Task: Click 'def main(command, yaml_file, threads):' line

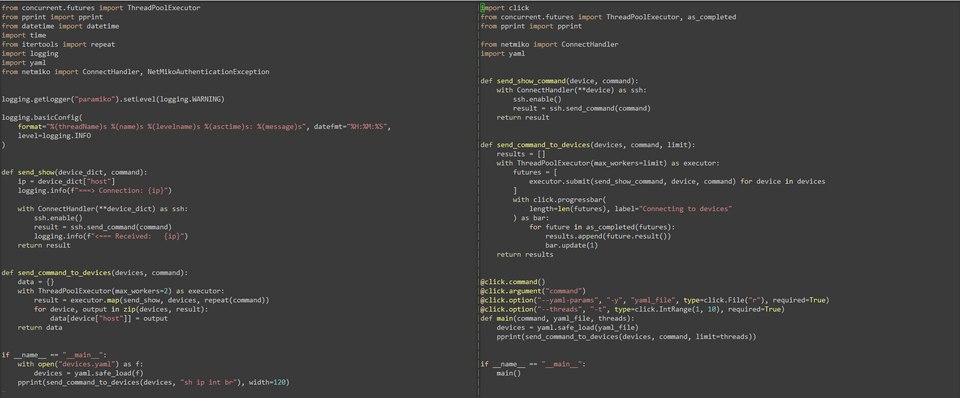Action: (558, 319)
